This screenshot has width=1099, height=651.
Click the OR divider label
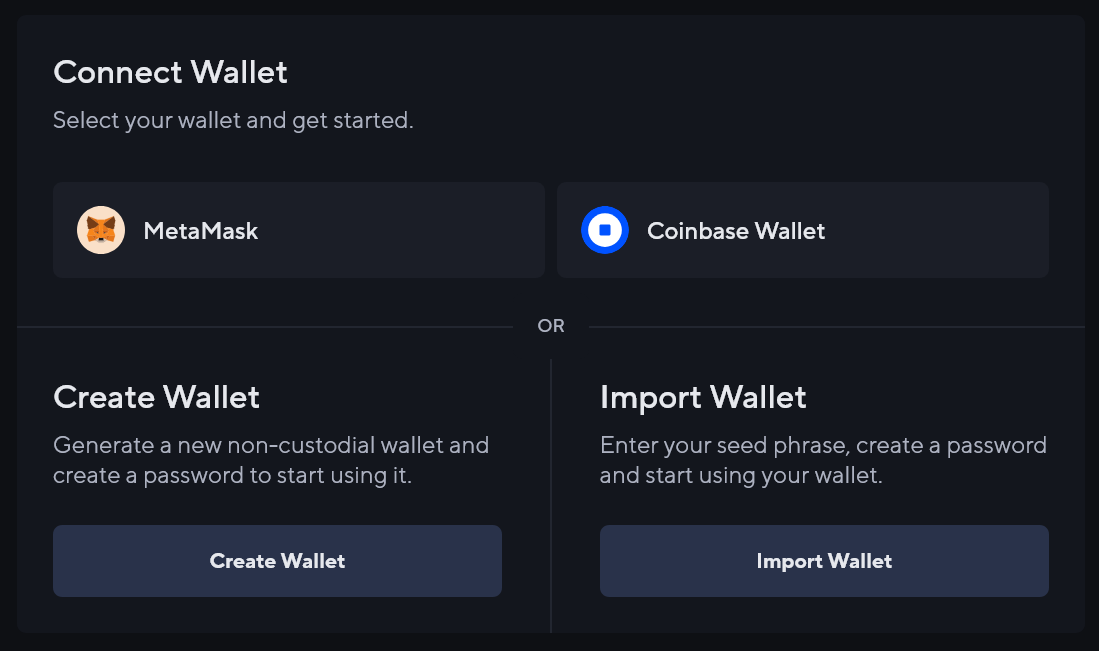[x=550, y=325]
